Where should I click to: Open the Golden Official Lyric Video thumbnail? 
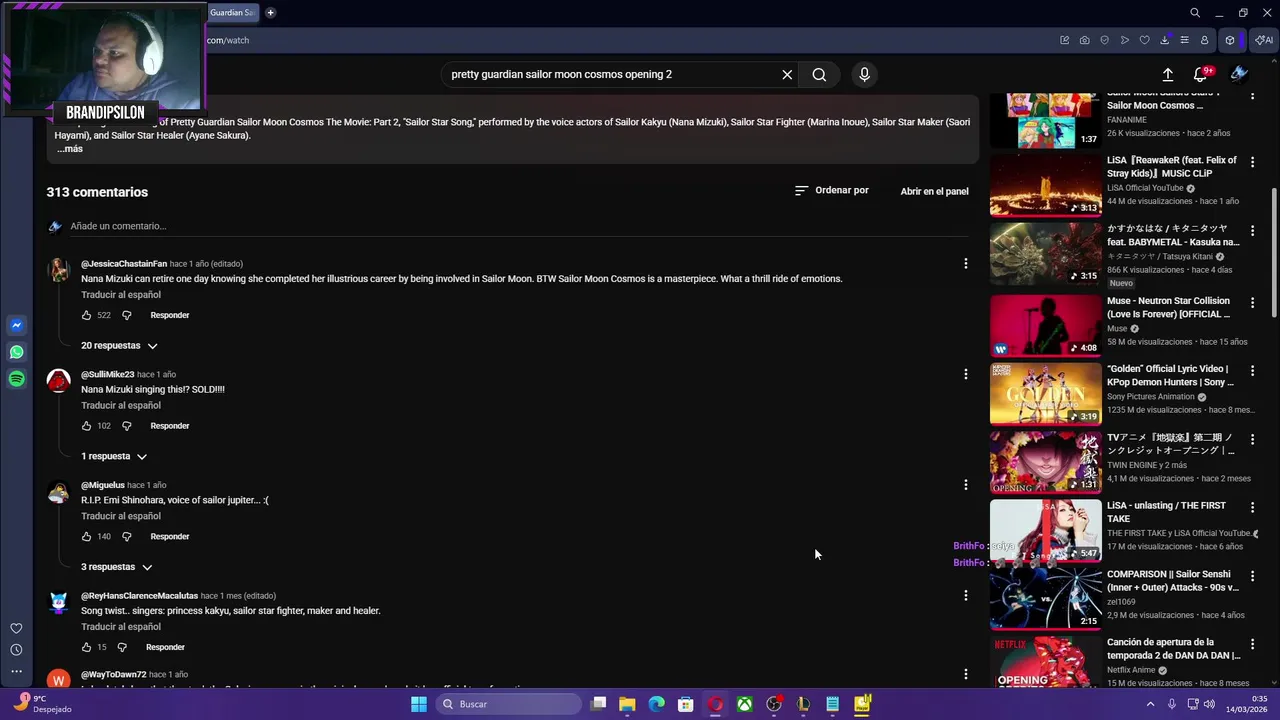[x=1045, y=394]
